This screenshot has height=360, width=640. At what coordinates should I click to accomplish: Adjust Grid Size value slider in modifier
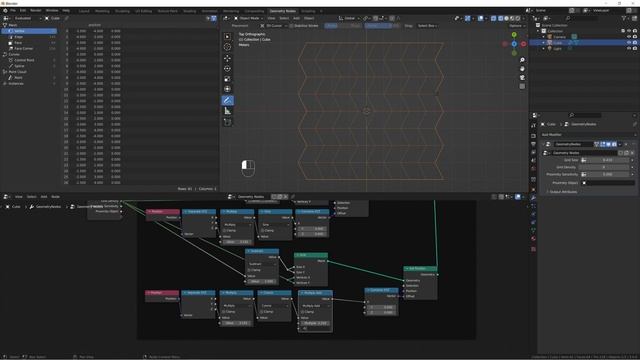607,160
